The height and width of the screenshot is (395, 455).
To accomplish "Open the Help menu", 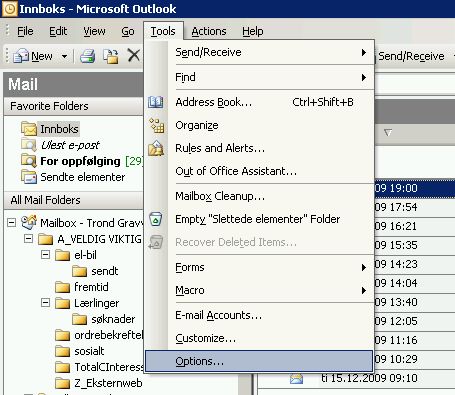I will click(253, 31).
